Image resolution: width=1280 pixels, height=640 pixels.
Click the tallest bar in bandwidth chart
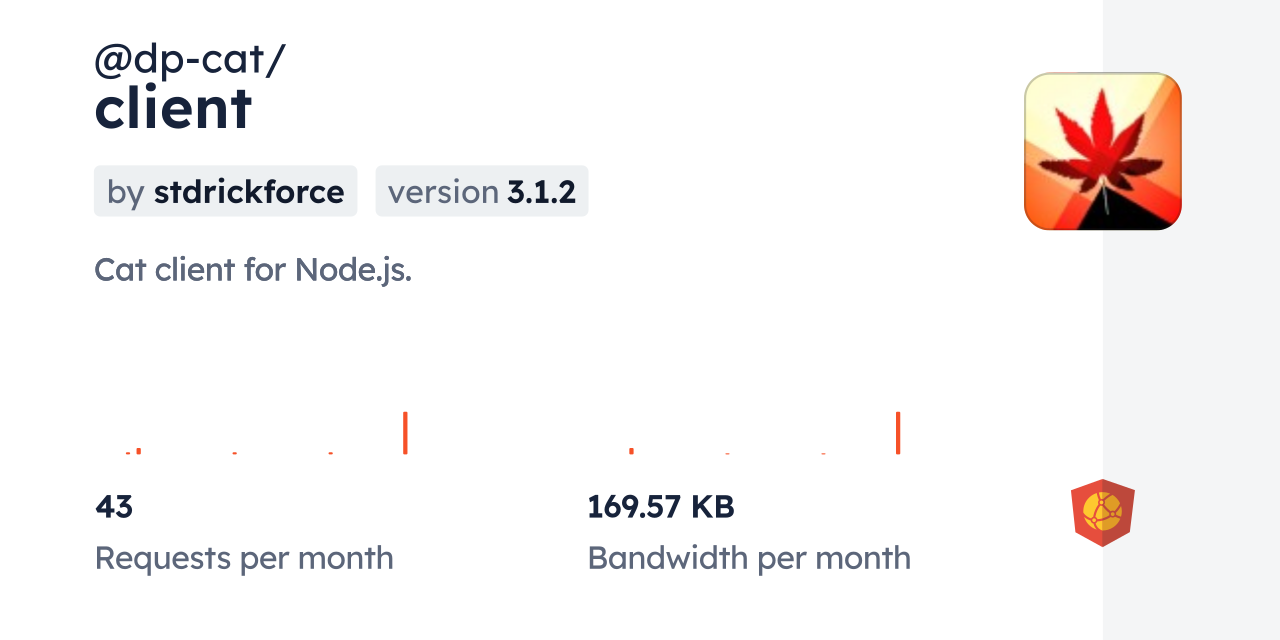(x=898, y=433)
